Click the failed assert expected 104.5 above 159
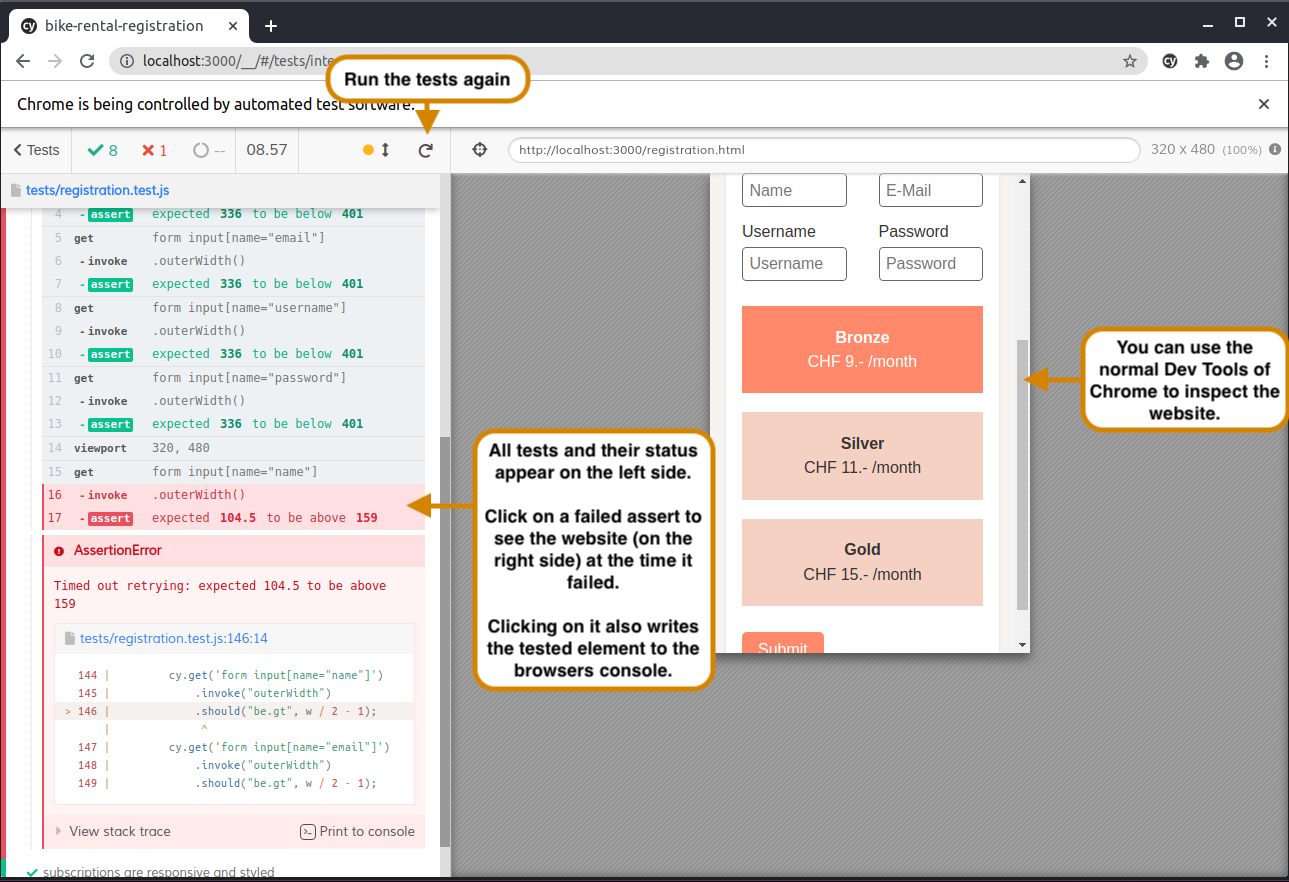This screenshot has height=882, width=1289. pyautogui.click(x=235, y=518)
